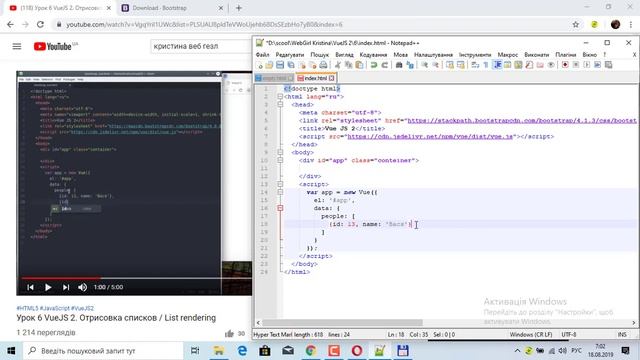
Task: Open the Макрос menu
Action: tap(507, 55)
